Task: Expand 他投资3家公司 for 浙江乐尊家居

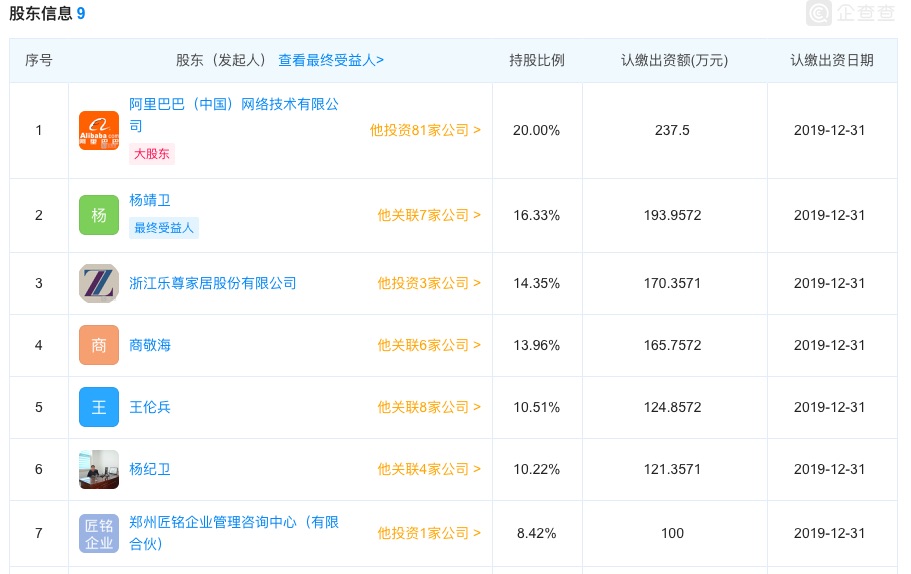Action: 429,283
